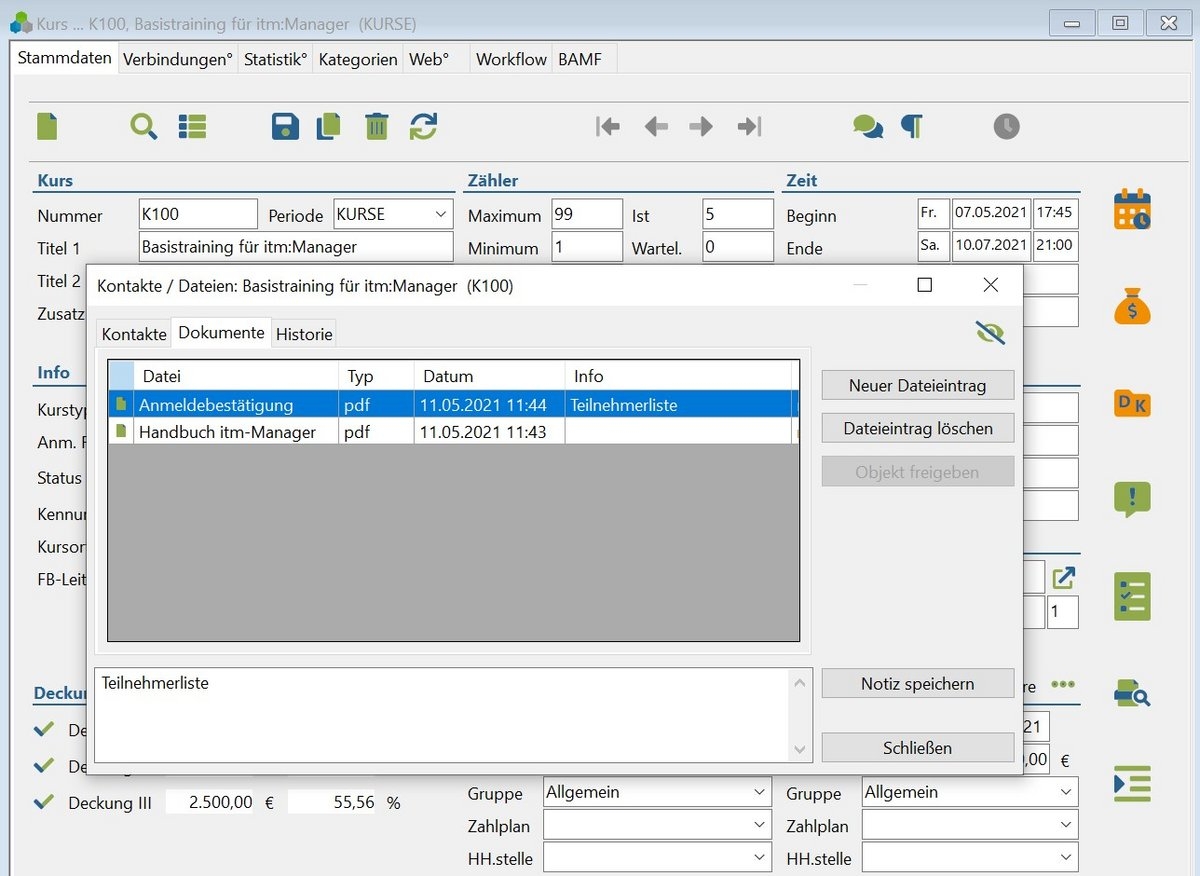Image resolution: width=1200 pixels, height=876 pixels.
Task: Expand the Periode KURSE dropdown
Action: (x=441, y=214)
